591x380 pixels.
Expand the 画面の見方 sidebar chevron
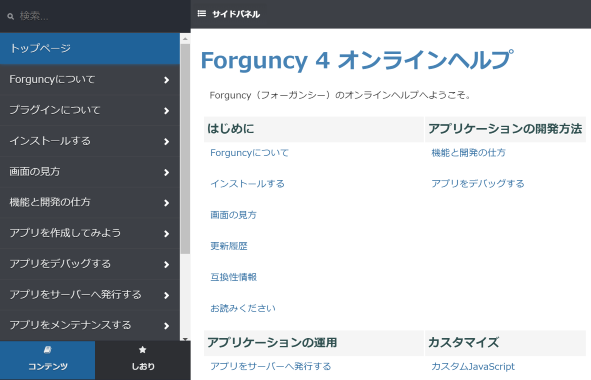pyautogui.click(x=166, y=173)
